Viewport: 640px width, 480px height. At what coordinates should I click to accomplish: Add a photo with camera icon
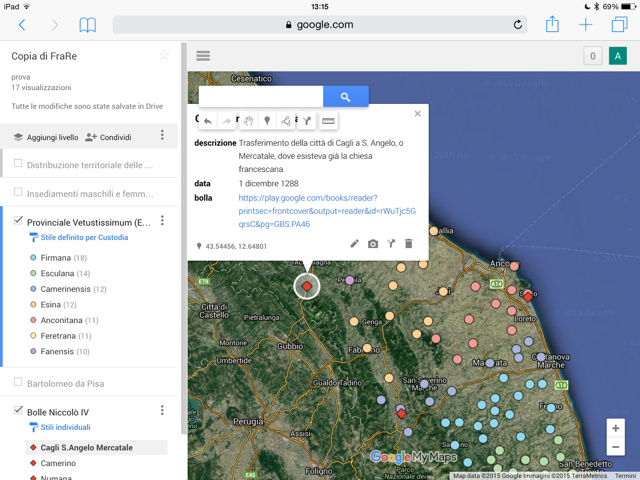click(373, 244)
